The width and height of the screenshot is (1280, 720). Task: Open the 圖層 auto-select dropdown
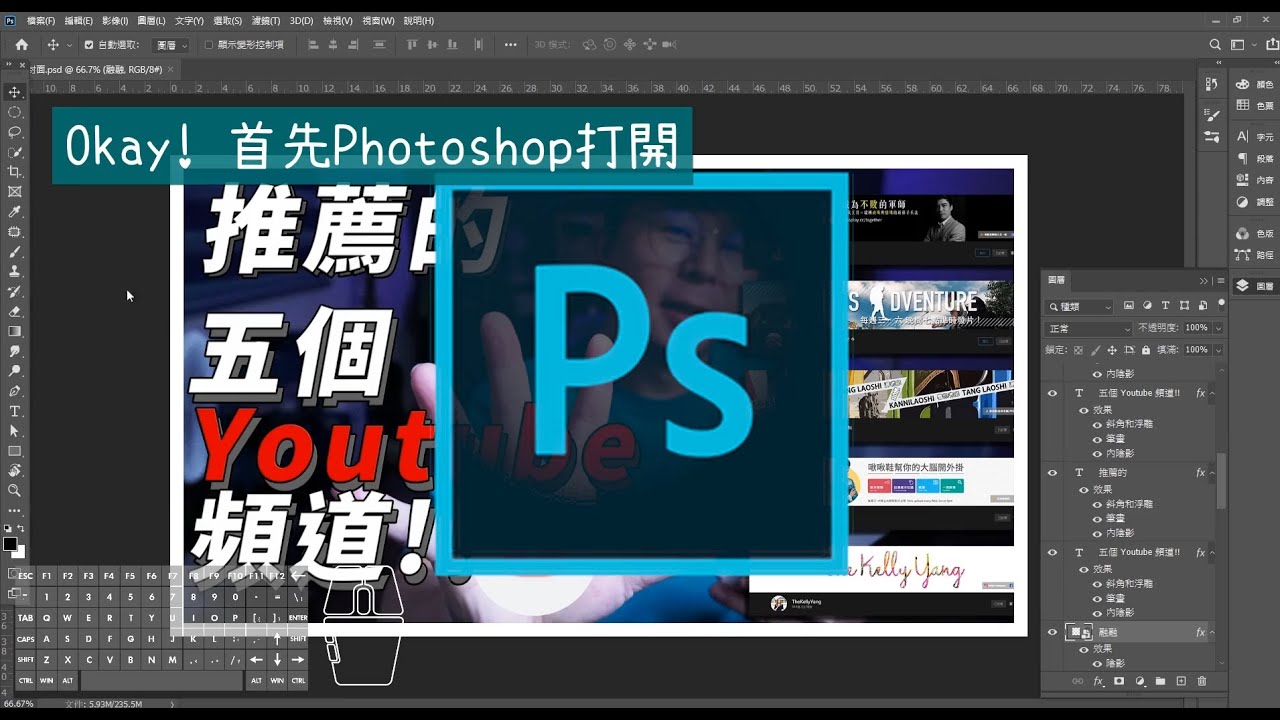170,45
